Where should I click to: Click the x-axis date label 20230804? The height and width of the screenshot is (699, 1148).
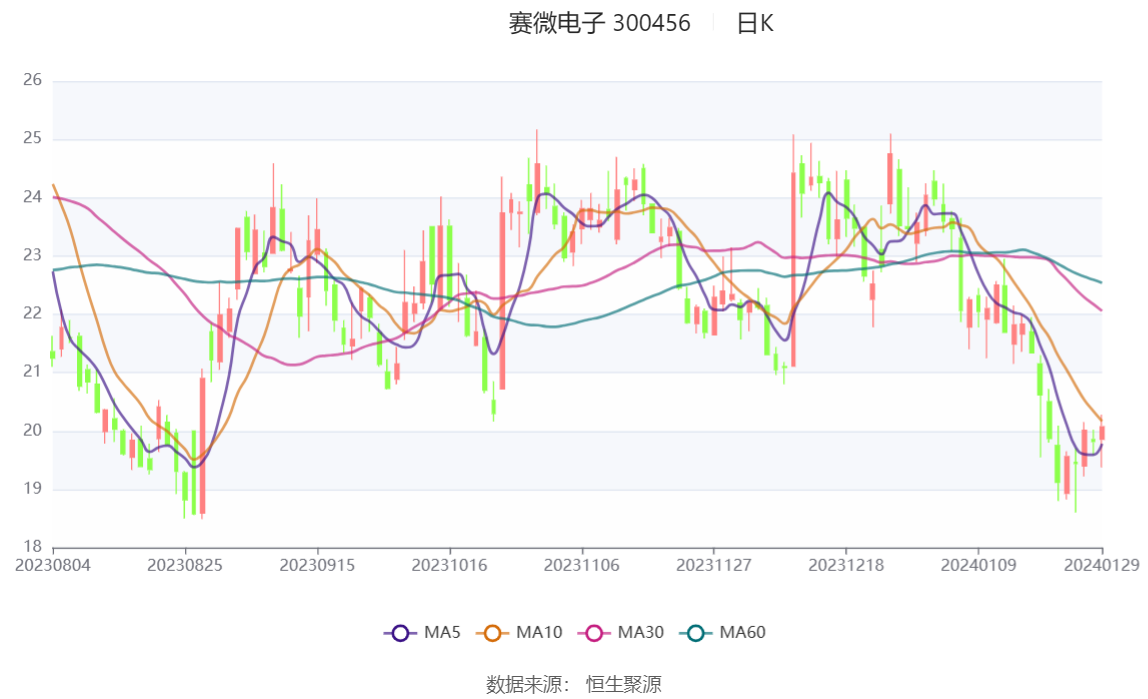click(53, 566)
